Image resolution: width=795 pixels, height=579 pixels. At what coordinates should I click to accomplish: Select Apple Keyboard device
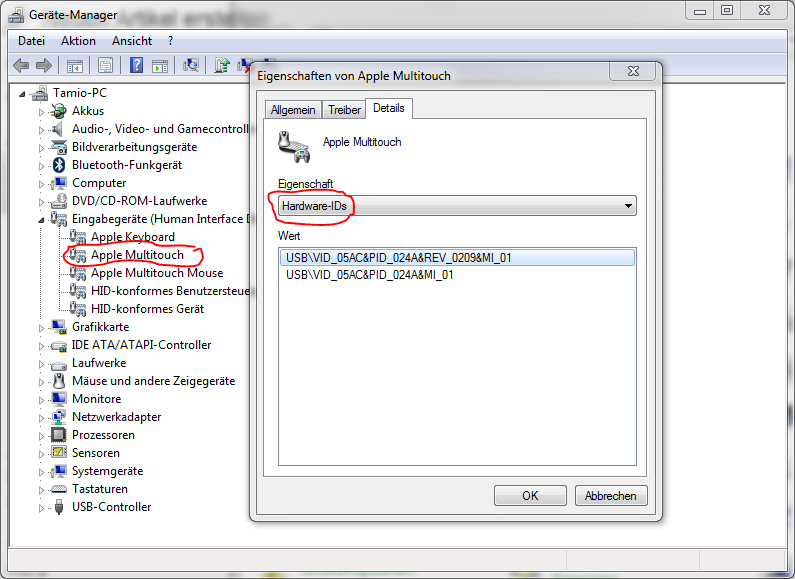click(133, 237)
